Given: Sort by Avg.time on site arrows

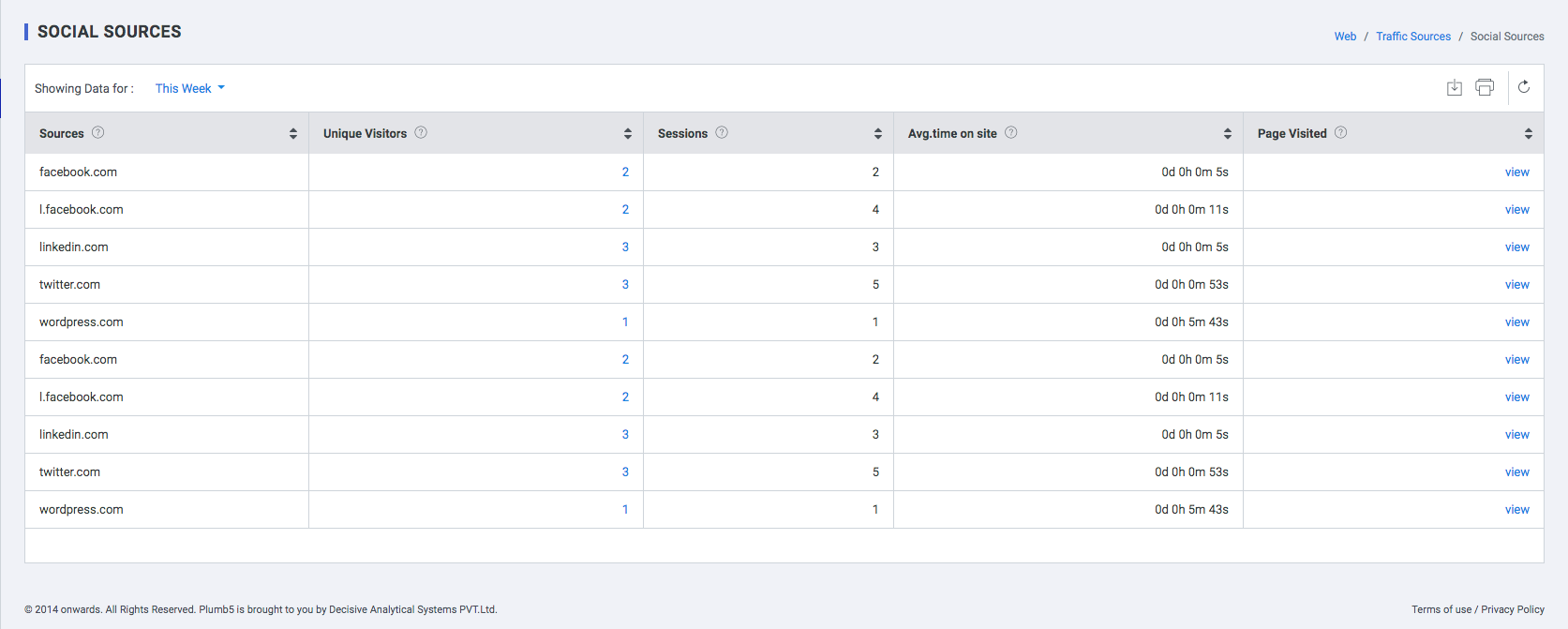Looking at the screenshot, I should point(1228,134).
